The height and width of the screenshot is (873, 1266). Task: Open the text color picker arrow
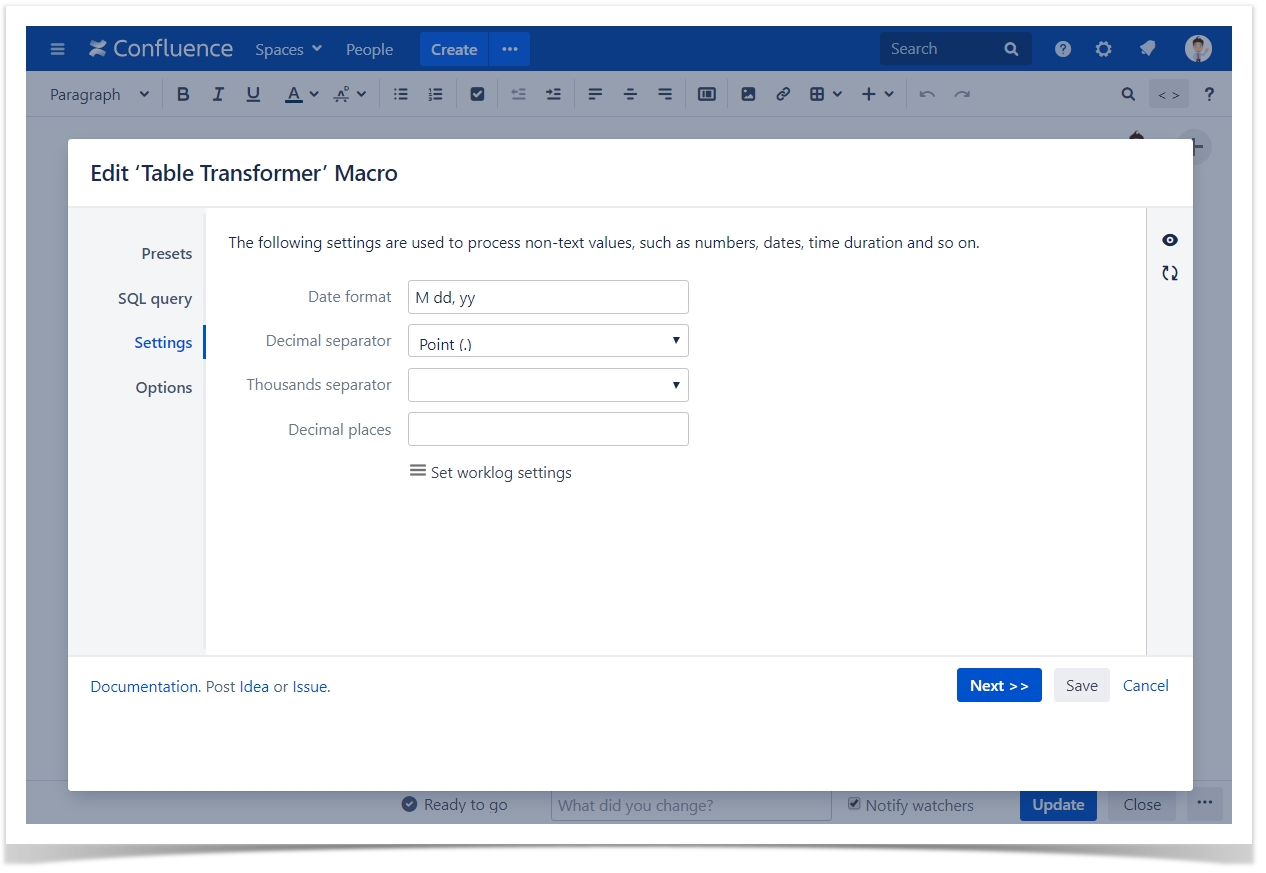(x=314, y=94)
